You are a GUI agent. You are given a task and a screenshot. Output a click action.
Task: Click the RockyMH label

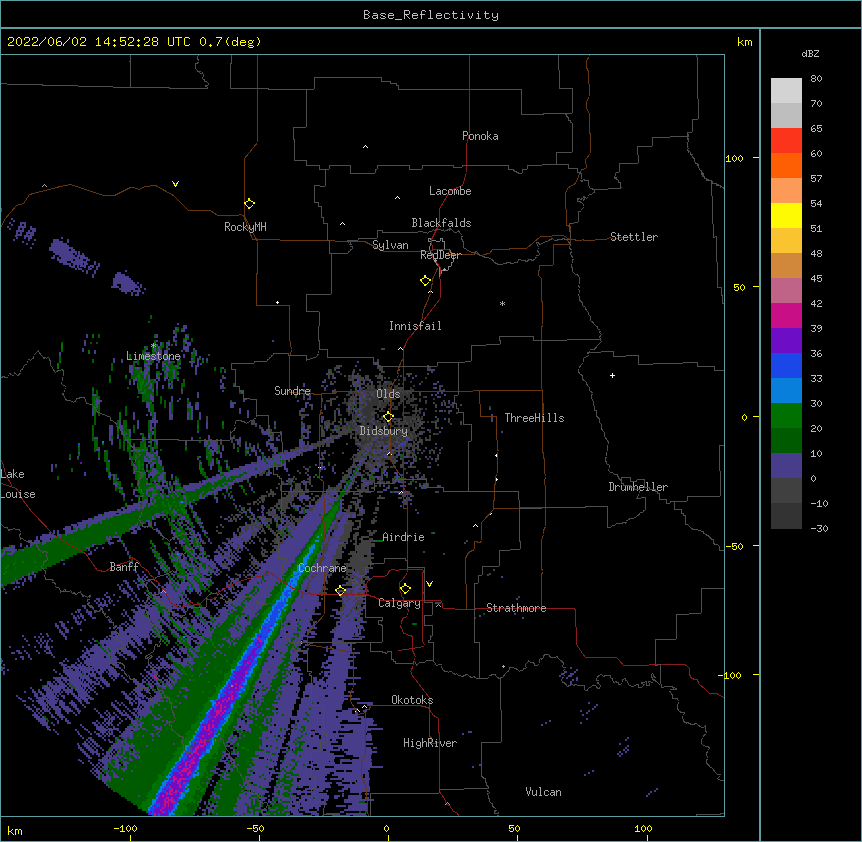pos(245,227)
